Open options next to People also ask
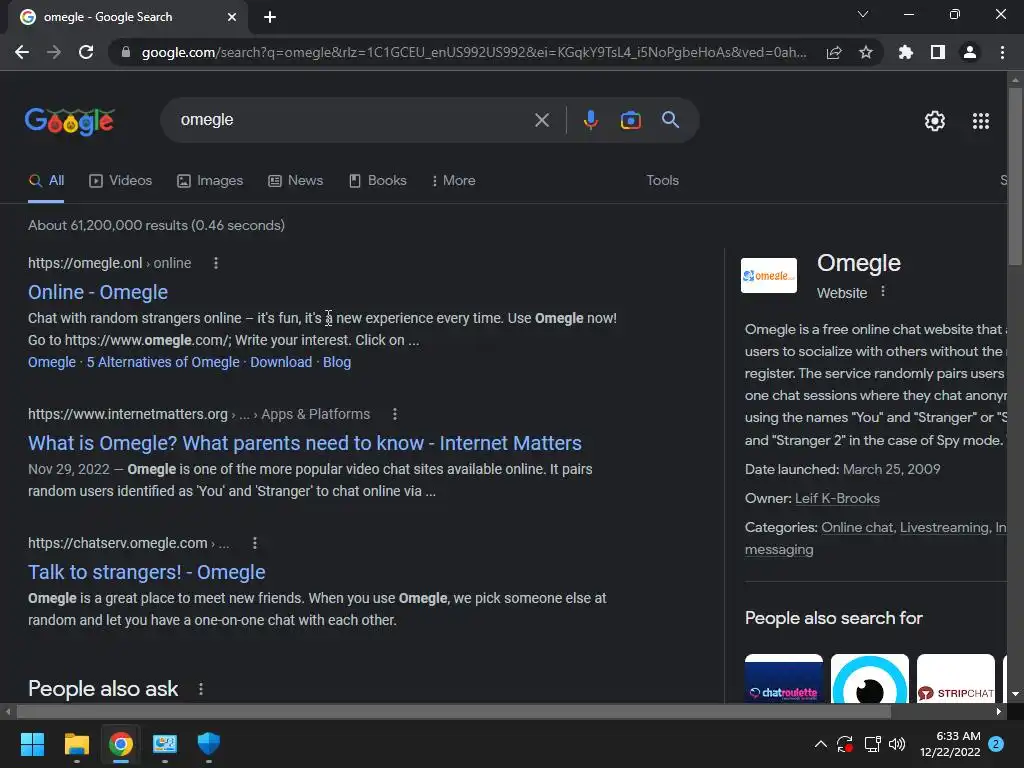 (200, 689)
